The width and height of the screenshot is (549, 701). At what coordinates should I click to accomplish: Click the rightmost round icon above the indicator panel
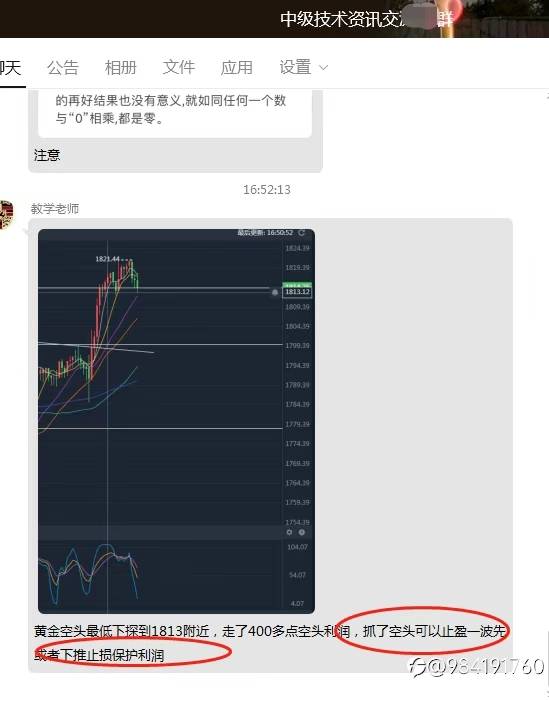302,532
